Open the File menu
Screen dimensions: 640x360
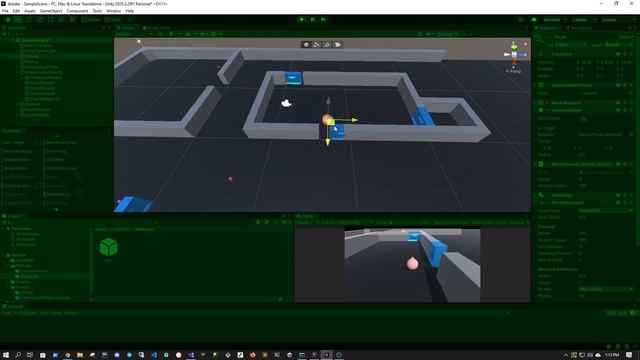[x=5, y=11]
